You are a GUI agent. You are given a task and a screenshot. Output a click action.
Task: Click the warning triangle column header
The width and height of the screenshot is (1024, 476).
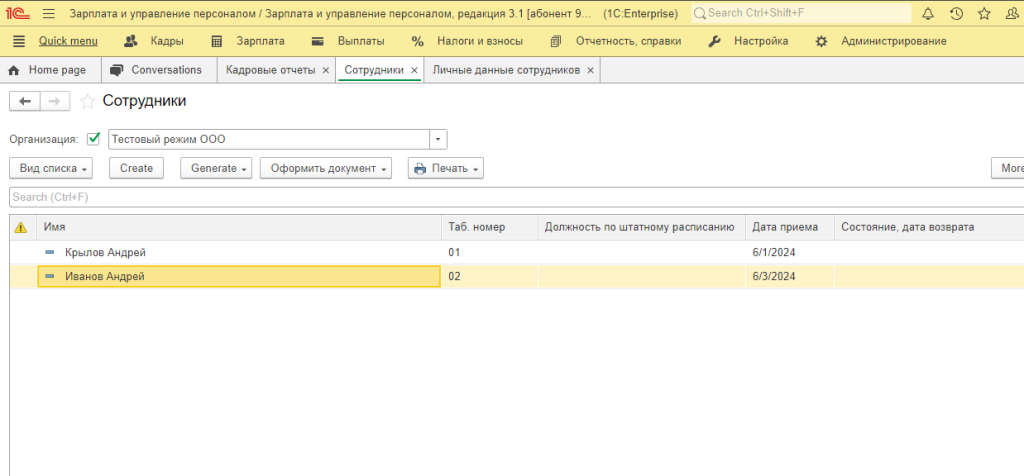(x=21, y=228)
